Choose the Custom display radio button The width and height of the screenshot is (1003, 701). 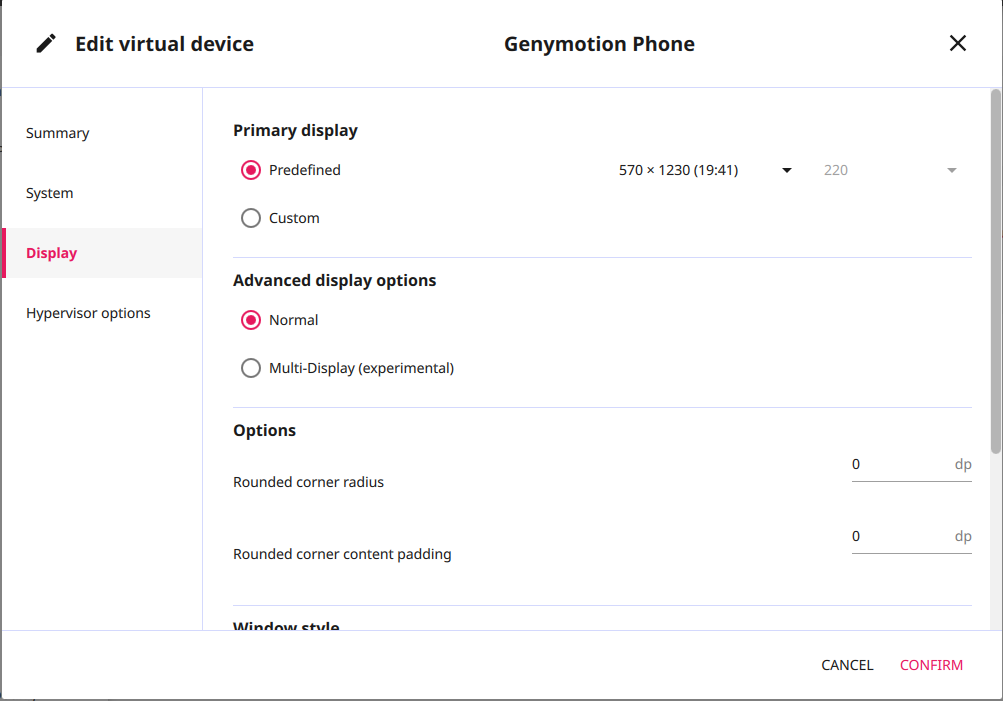(x=251, y=218)
